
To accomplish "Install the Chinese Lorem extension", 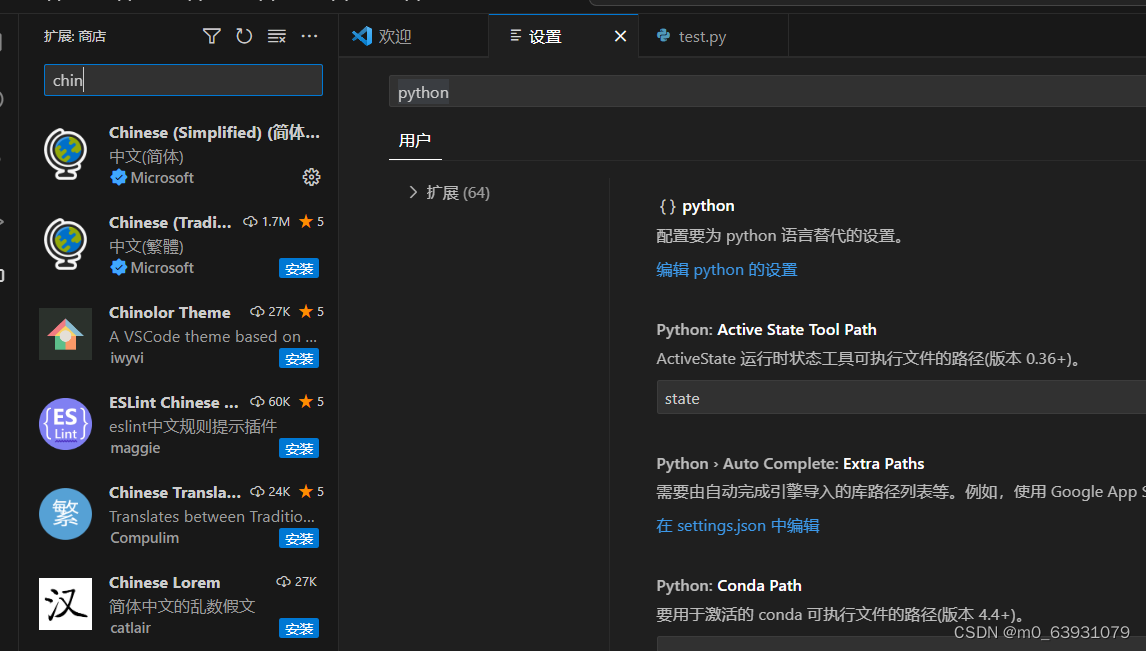I will tap(299, 628).
